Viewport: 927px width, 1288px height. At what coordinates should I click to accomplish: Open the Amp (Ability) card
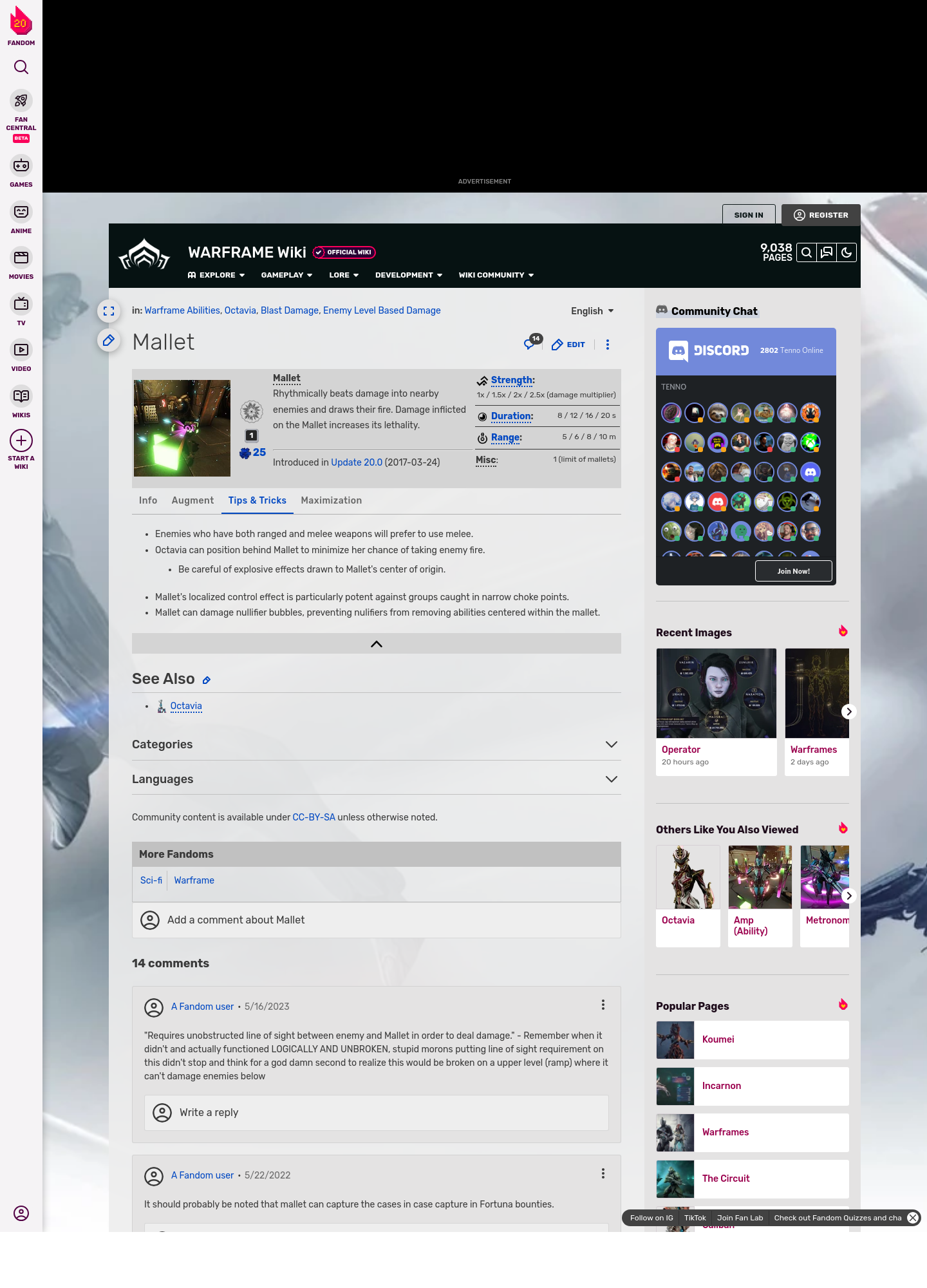(760, 896)
